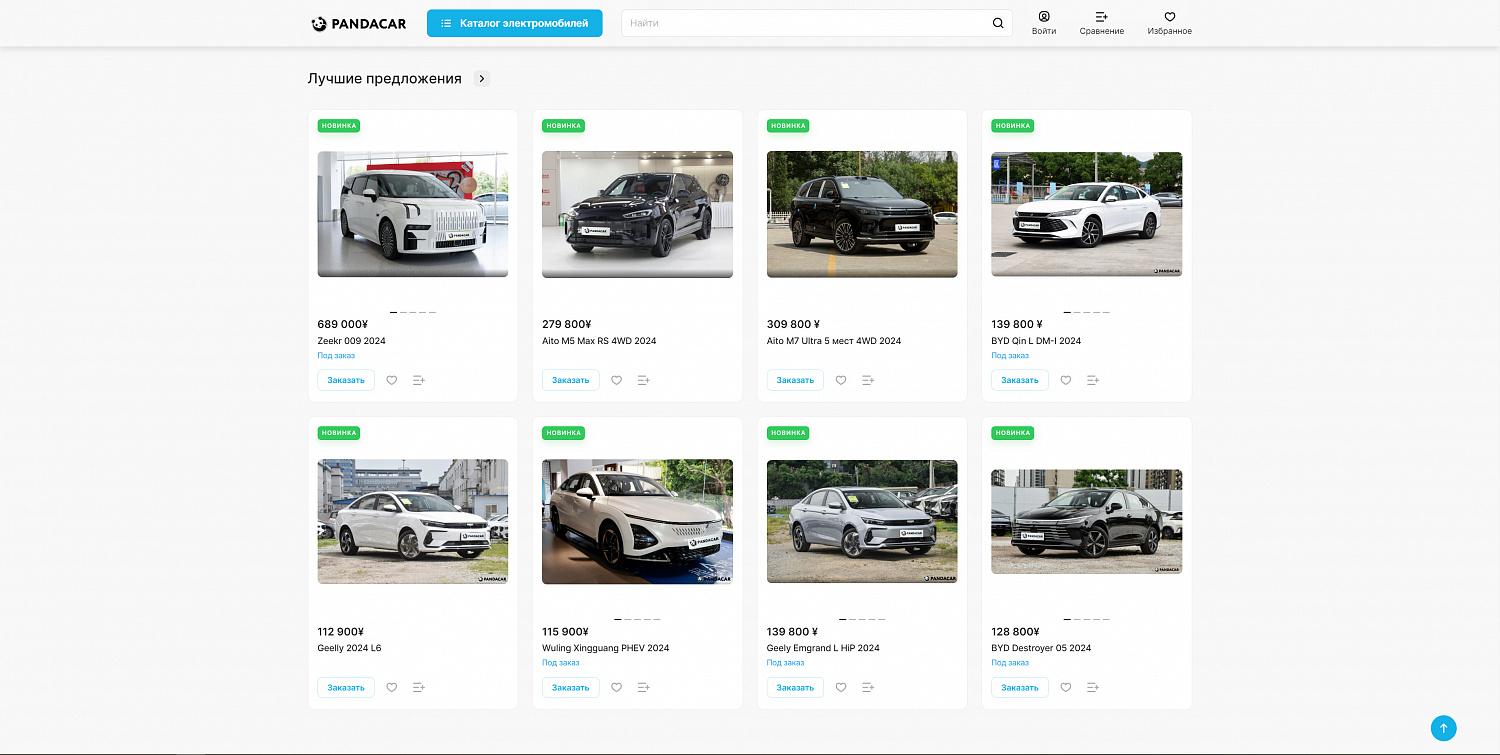Open the Aito M5 Max RS 4WD 2024 link
The height and width of the screenshot is (755, 1500).
[599, 341]
